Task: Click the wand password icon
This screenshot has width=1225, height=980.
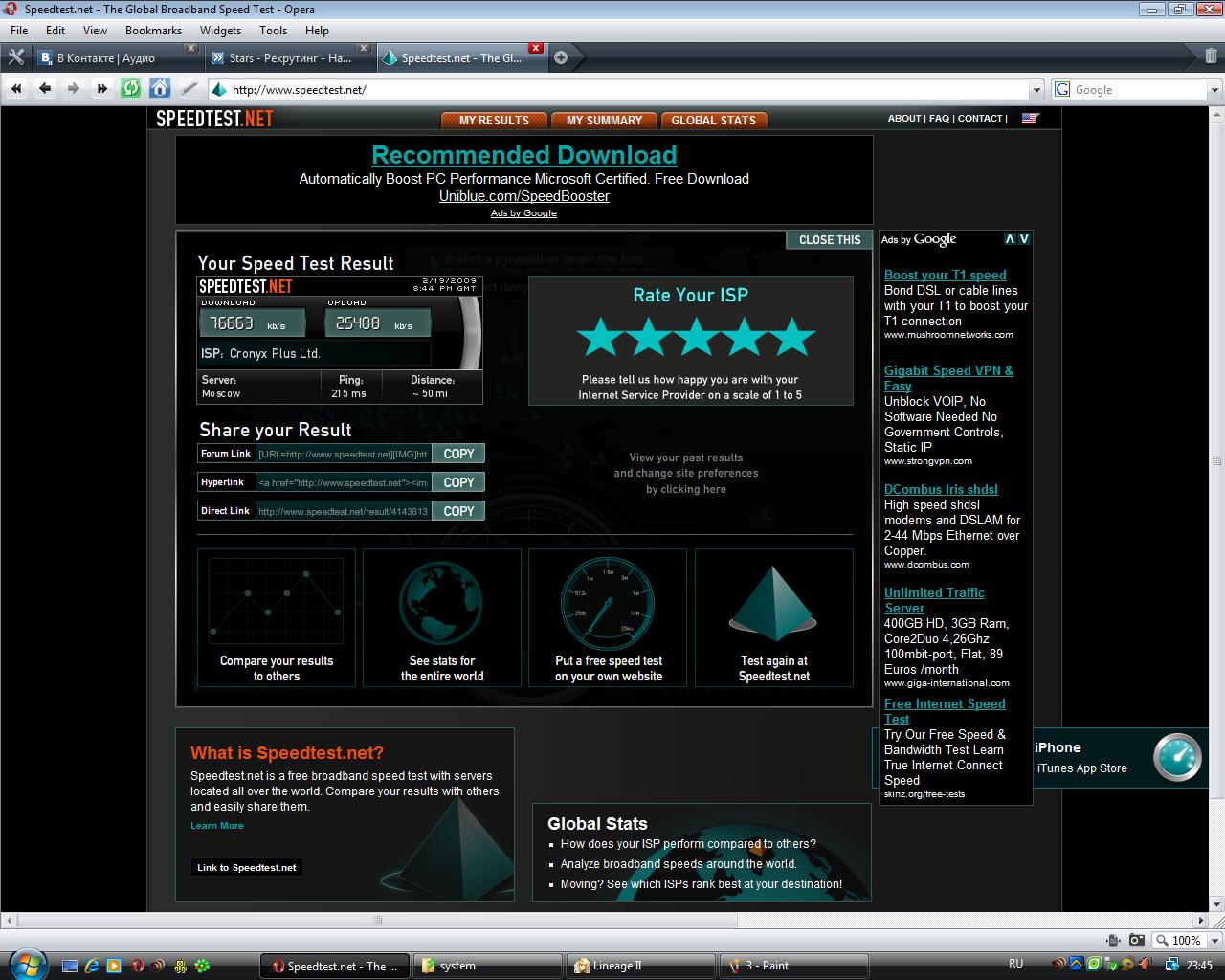Action: tap(189, 89)
